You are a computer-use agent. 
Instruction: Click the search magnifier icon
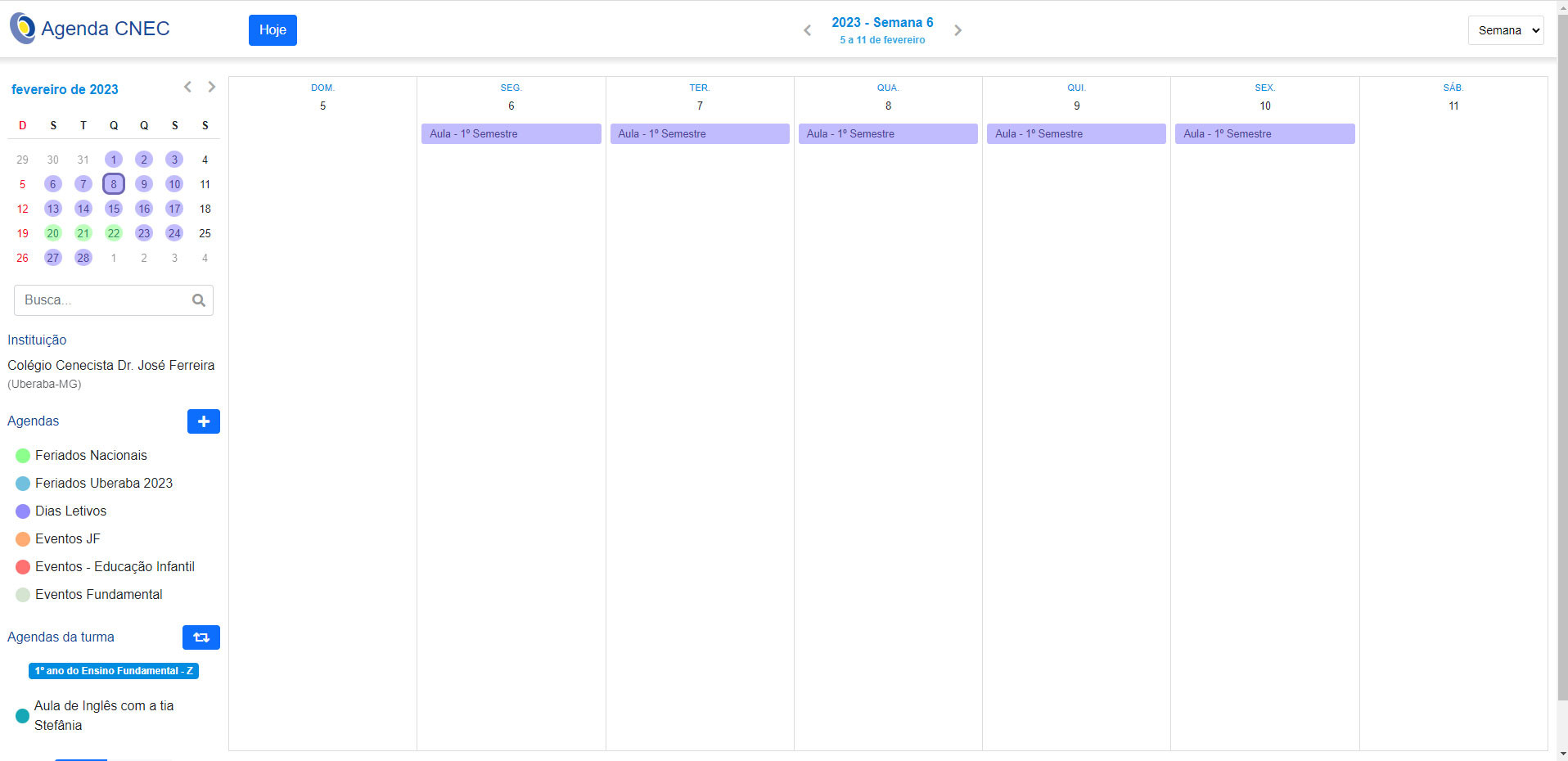point(198,300)
